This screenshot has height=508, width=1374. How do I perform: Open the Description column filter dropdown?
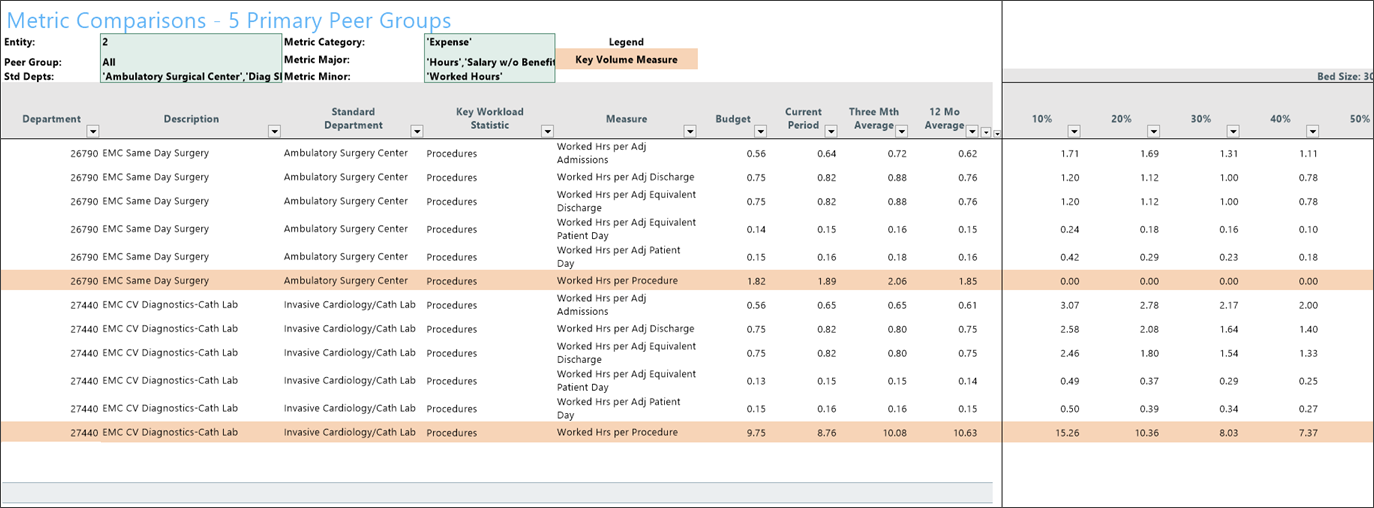click(x=275, y=131)
